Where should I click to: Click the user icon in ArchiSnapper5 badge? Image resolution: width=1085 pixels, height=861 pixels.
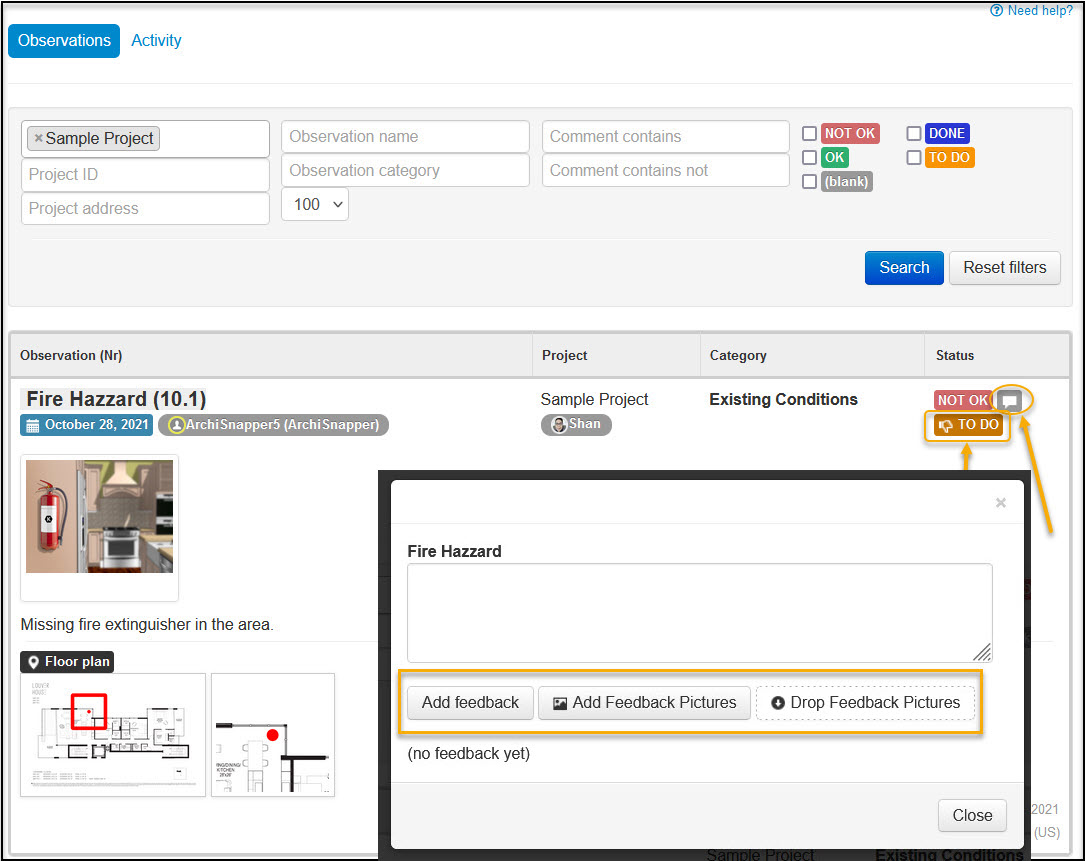pyautogui.click(x=176, y=425)
